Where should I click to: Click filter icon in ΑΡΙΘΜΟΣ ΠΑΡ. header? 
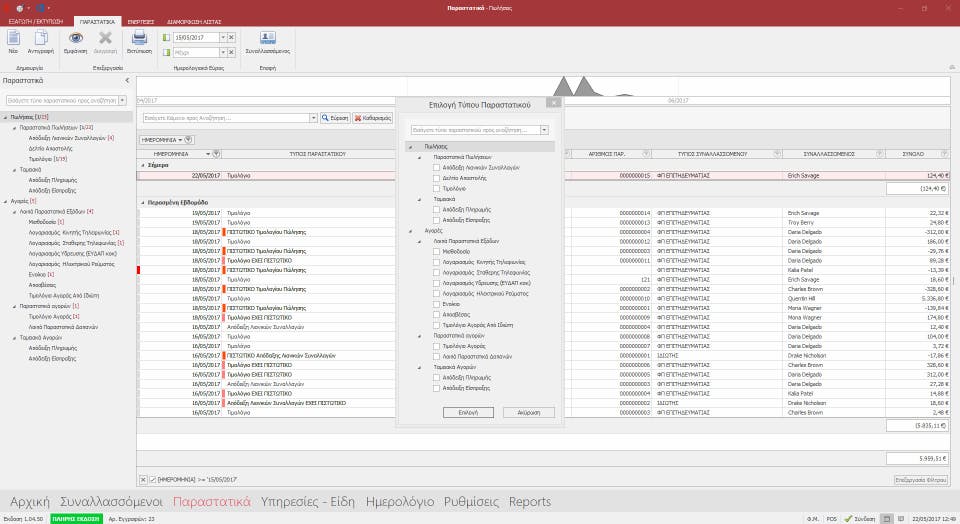tap(646, 154)
